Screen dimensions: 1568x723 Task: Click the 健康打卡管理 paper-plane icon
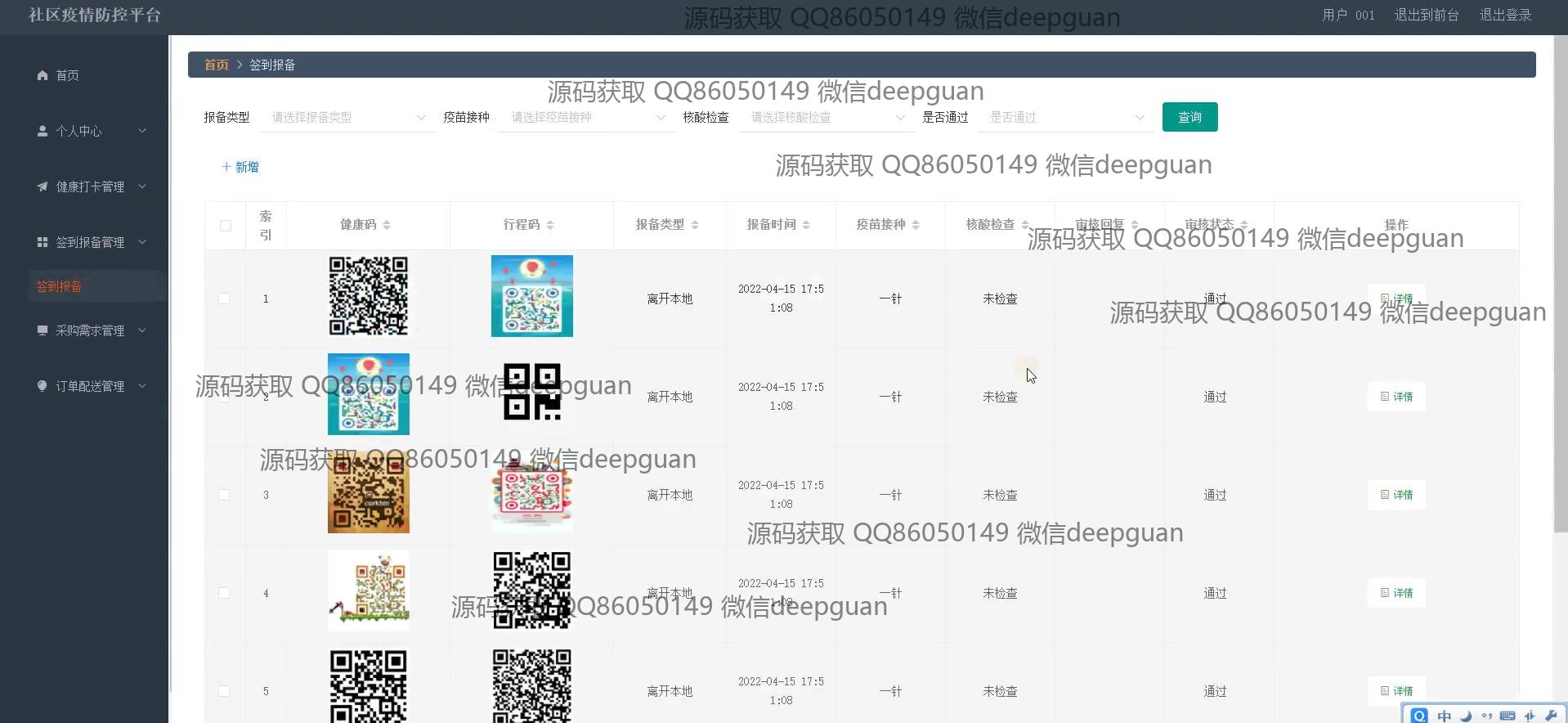click(x=43, y=186)
